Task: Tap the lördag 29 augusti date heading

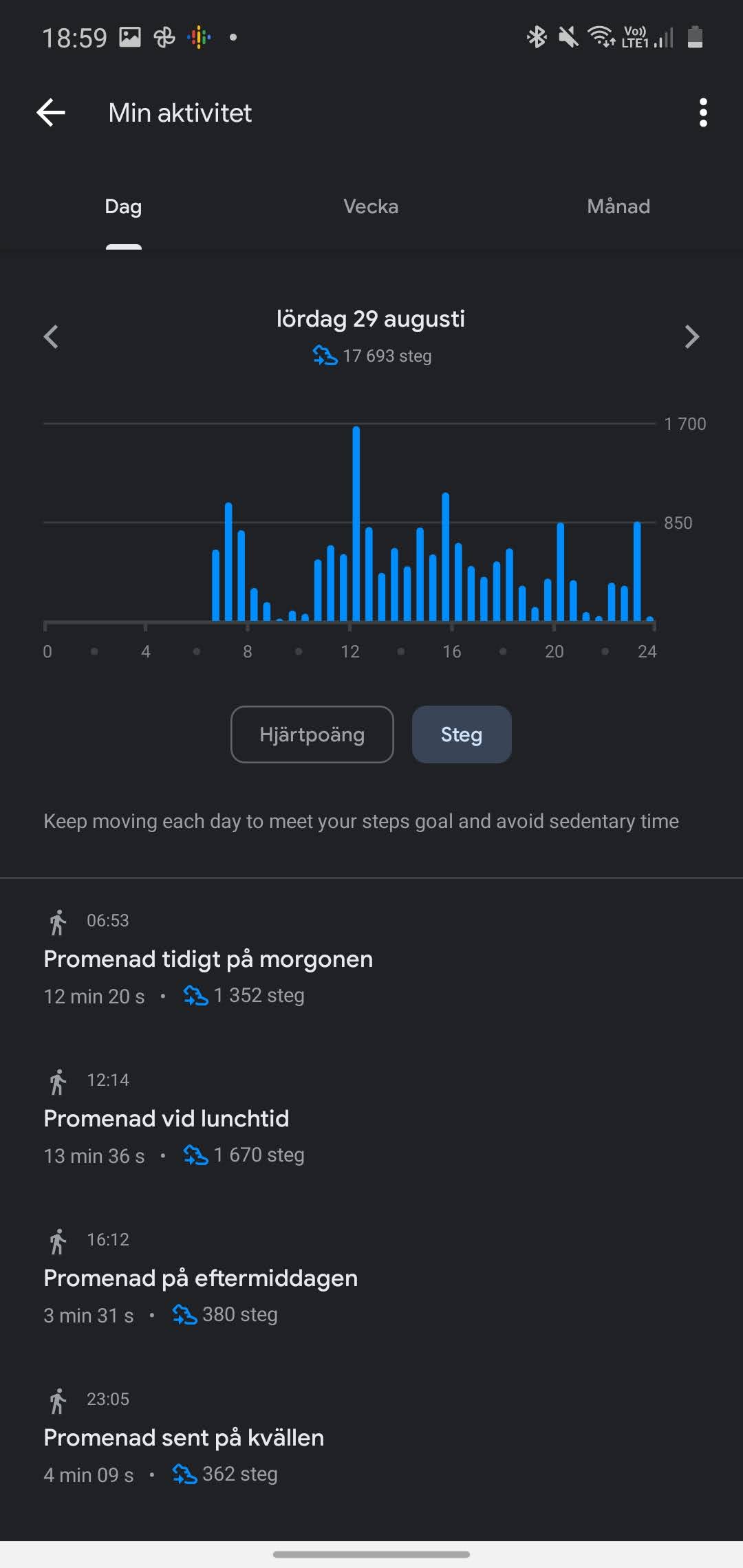Action: click(371, 319)
